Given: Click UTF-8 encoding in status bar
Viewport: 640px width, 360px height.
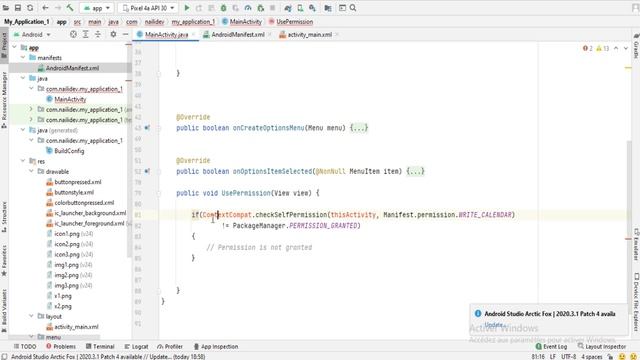Looking at the screenshot, I should [x=568, y=357].
